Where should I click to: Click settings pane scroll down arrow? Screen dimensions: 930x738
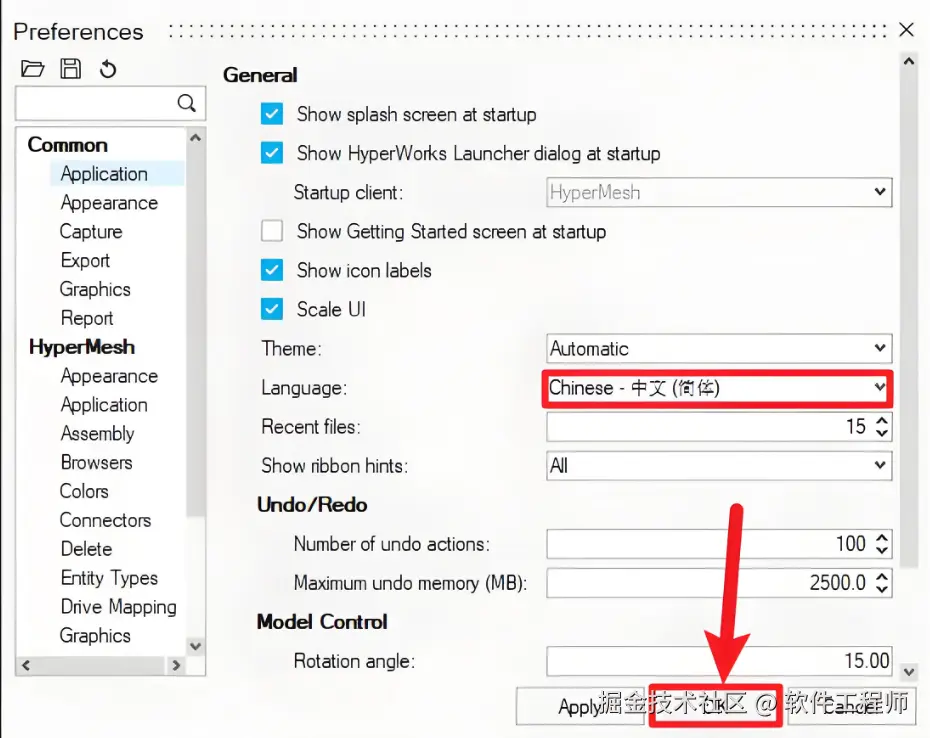point(908,672)
